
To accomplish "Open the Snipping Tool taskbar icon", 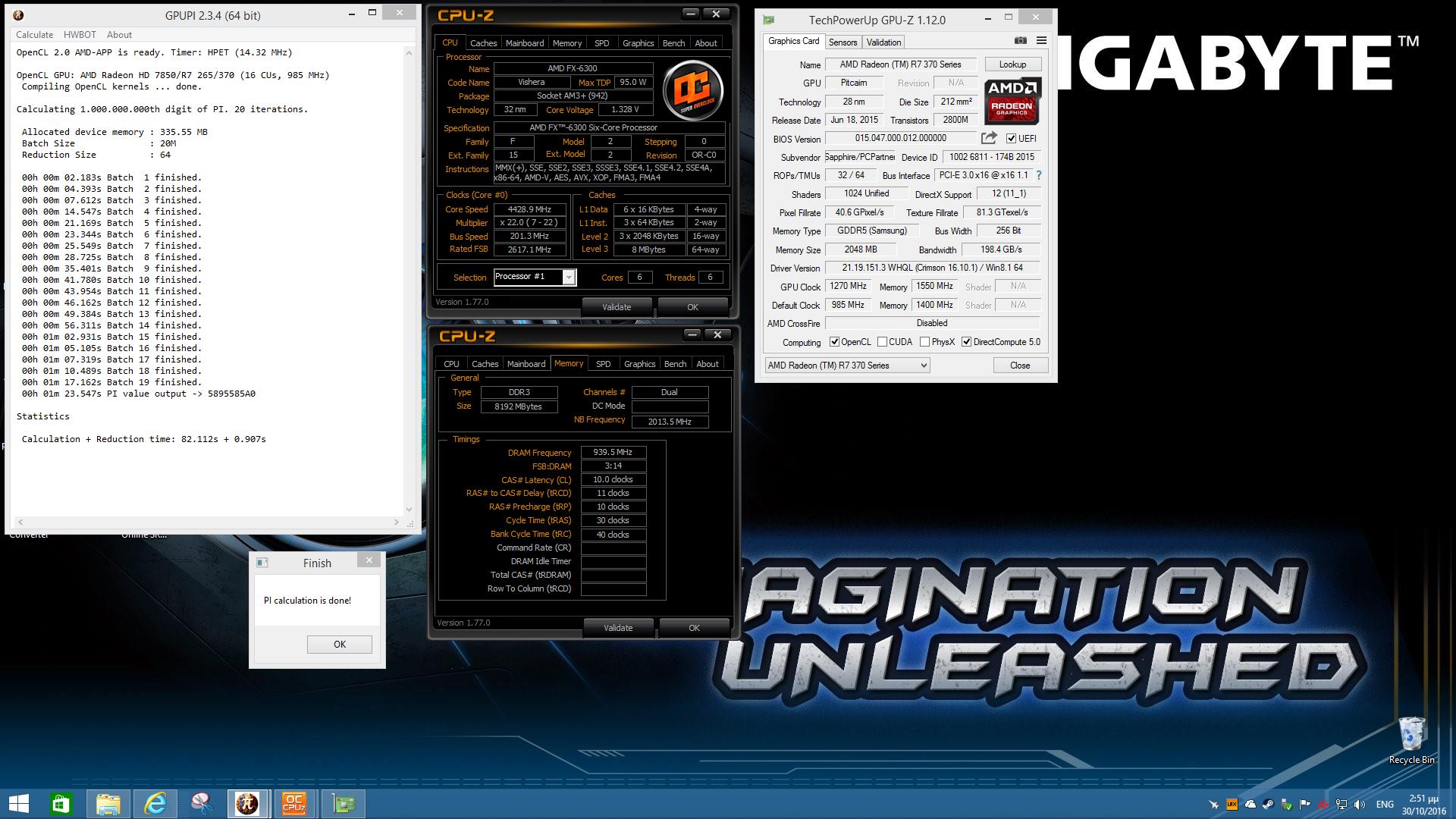I will (x=202, y=803).
